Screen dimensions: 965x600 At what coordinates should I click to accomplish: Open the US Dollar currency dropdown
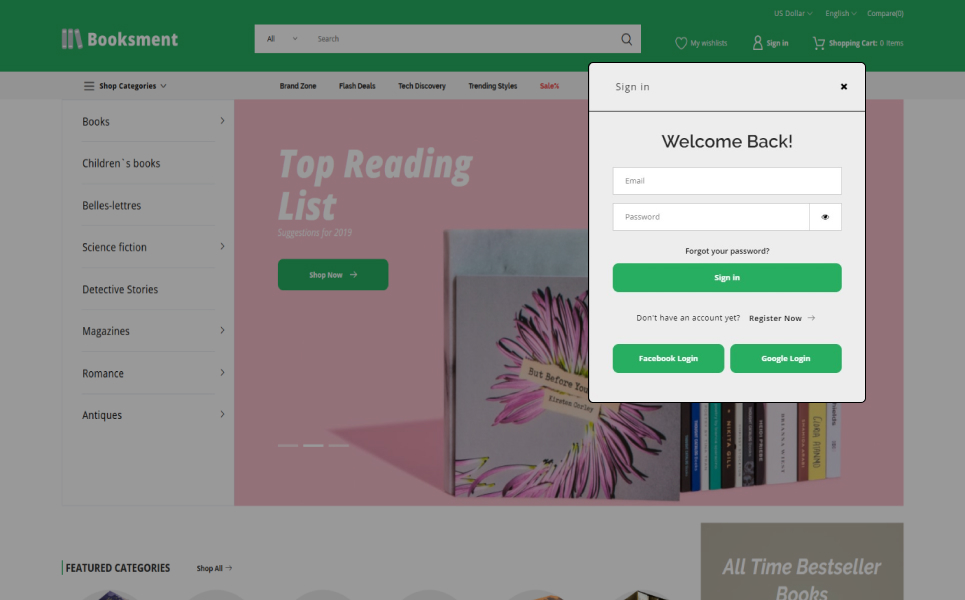point(793,14)
